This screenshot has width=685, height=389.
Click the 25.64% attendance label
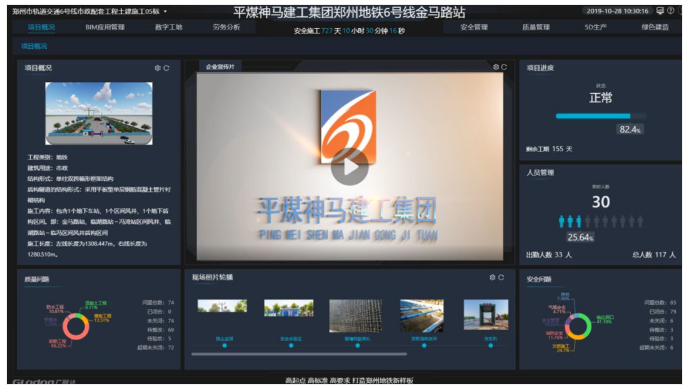tap(580, 237)
